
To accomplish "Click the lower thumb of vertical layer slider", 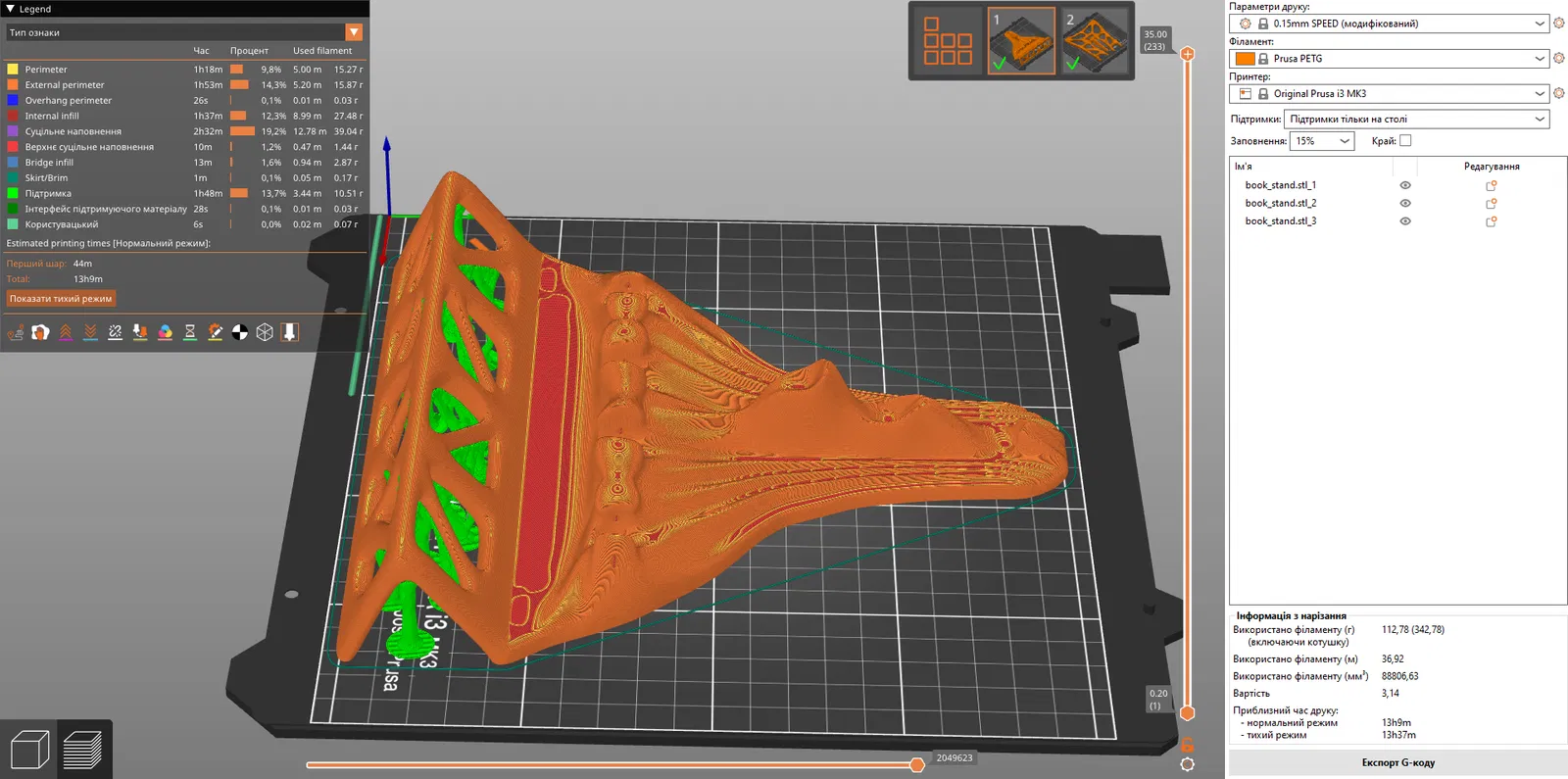I will click(x=1187, y=712).
